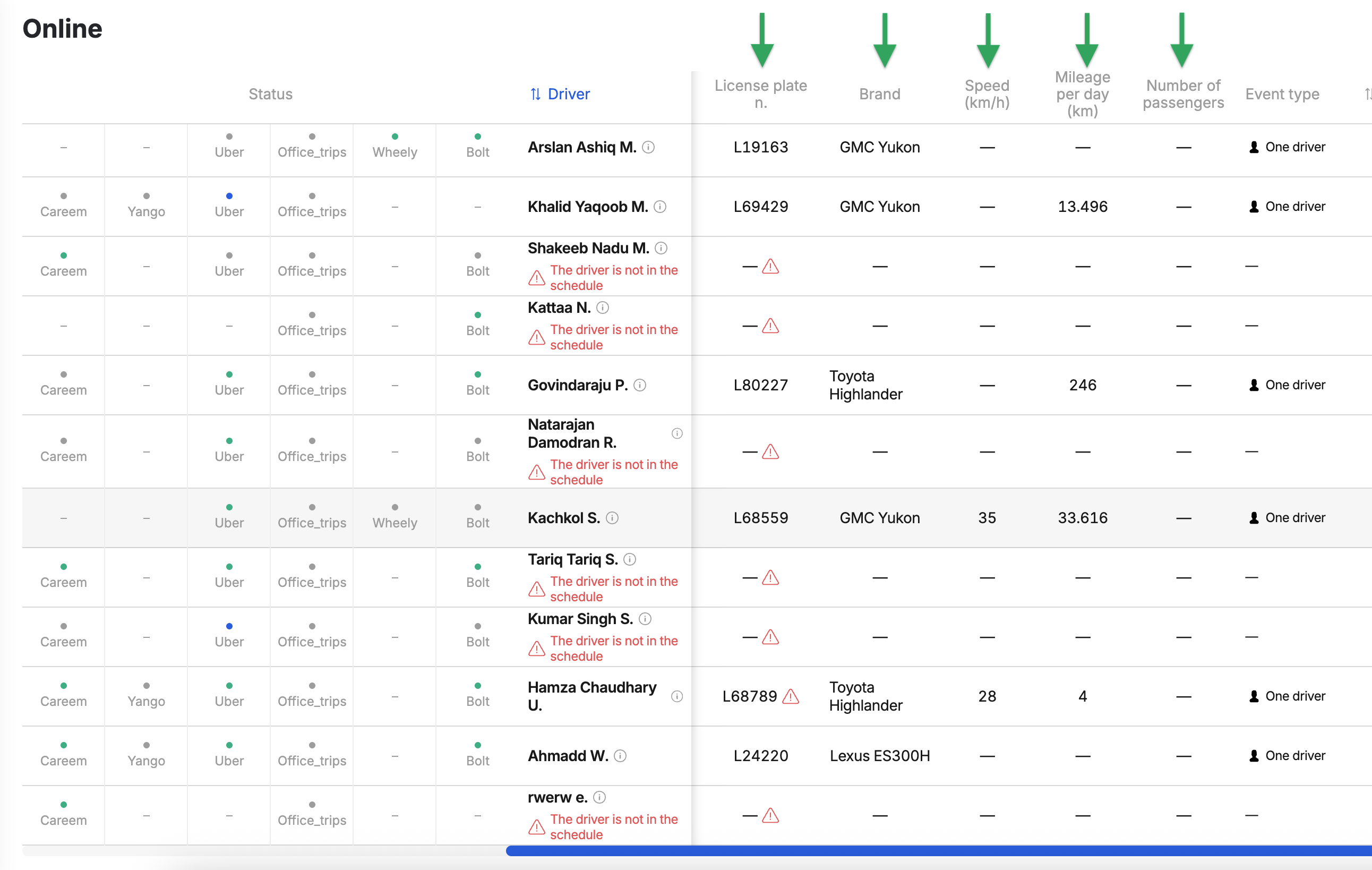The height and width of the screenshot is (870, 1372).
Task: Click Yango status in Khalid Yaqoob row
Action: click(x=147, y=206)
